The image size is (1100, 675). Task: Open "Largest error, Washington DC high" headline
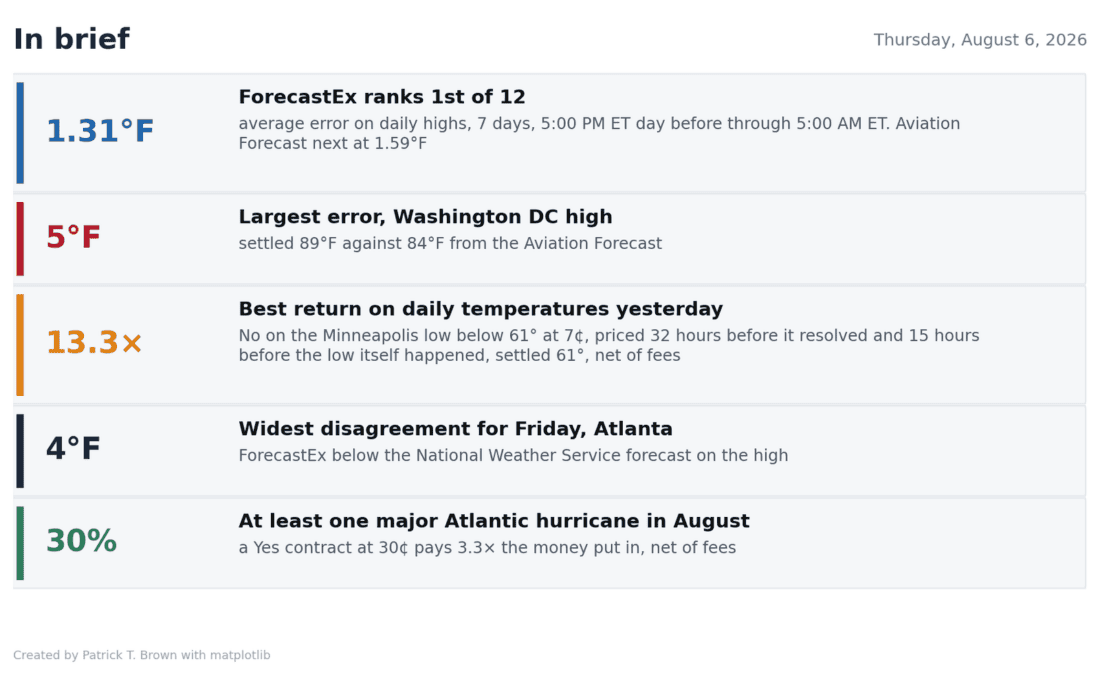pos(425,217)
